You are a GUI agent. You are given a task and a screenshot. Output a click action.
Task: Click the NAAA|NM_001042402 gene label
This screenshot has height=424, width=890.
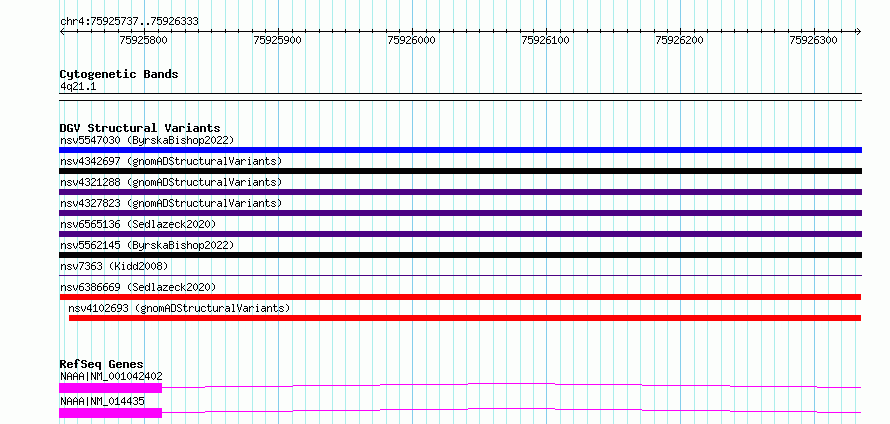pyautogui.click(x=111, y=376)
